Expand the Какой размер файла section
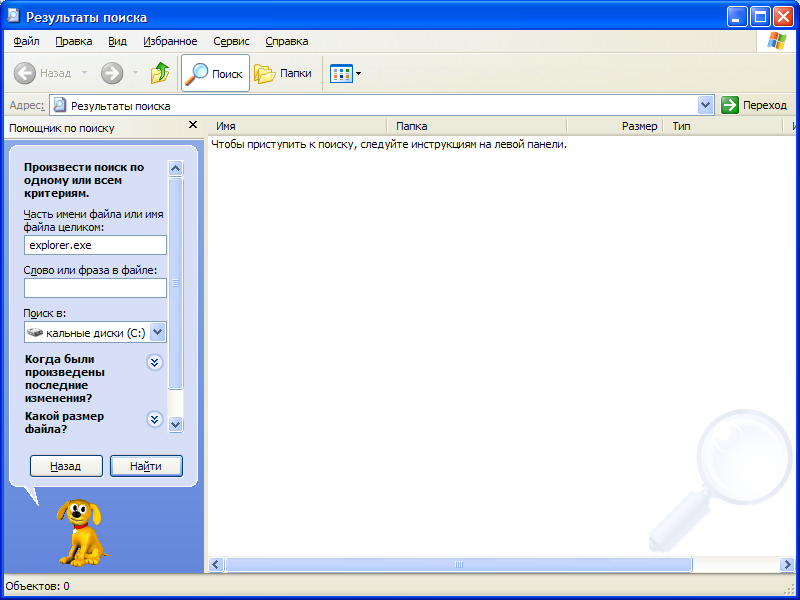 click(155, 419)
